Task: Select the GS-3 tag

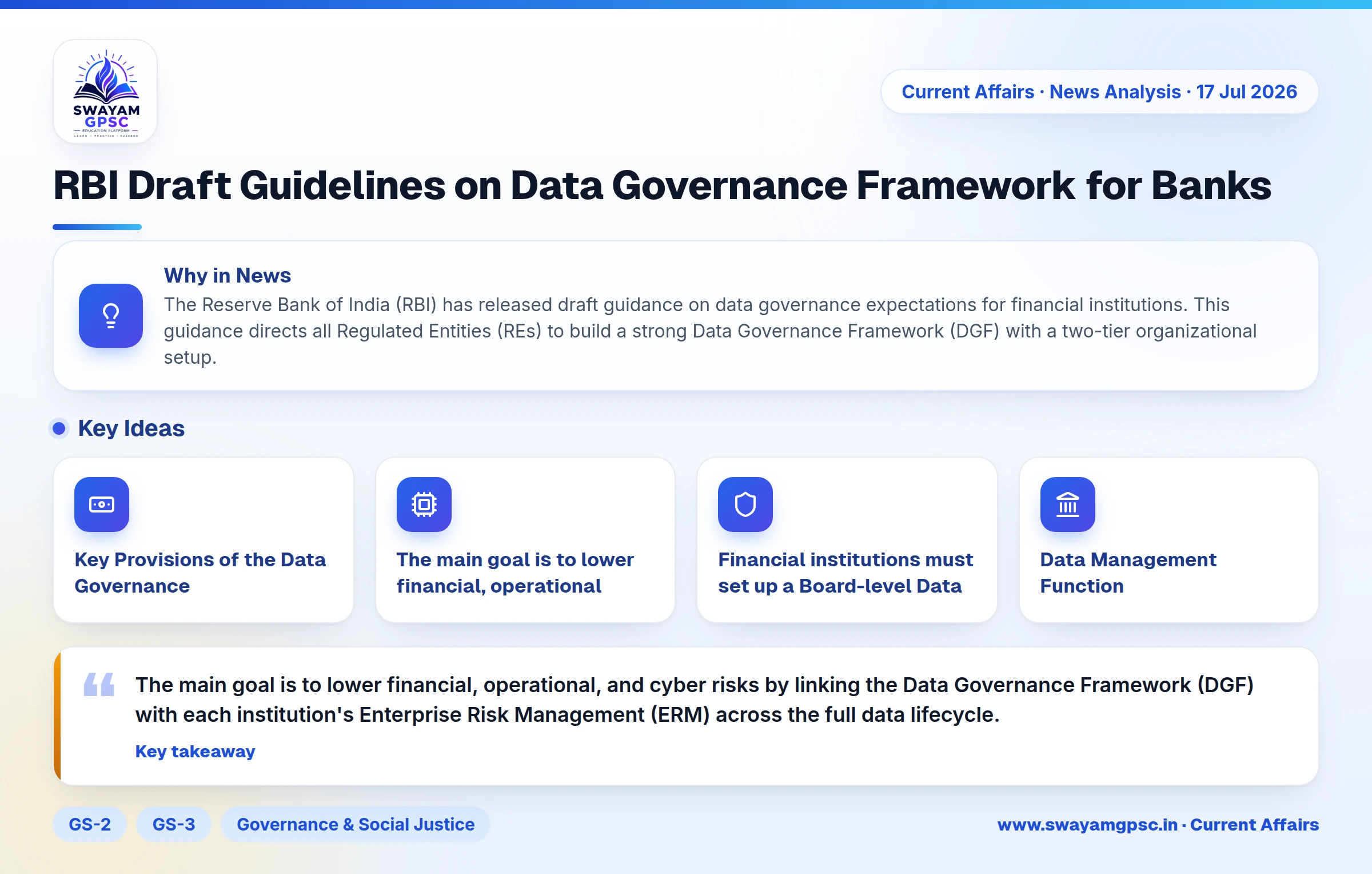Action: point(174,824)
